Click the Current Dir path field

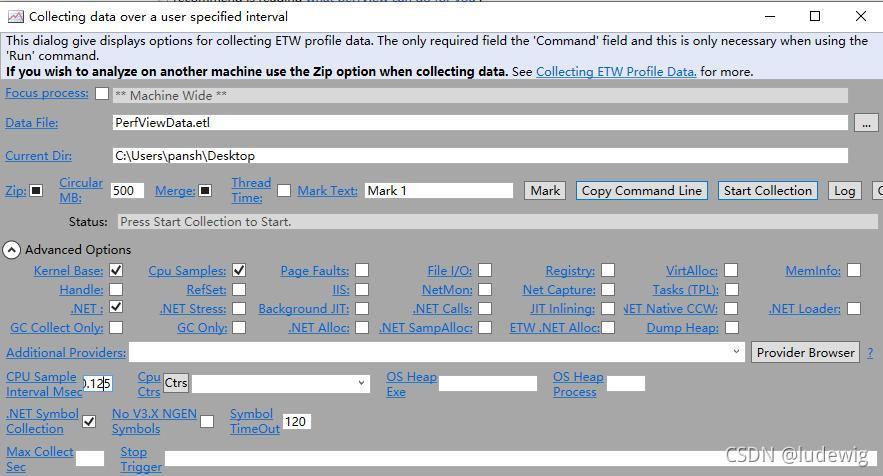point(480,155)
